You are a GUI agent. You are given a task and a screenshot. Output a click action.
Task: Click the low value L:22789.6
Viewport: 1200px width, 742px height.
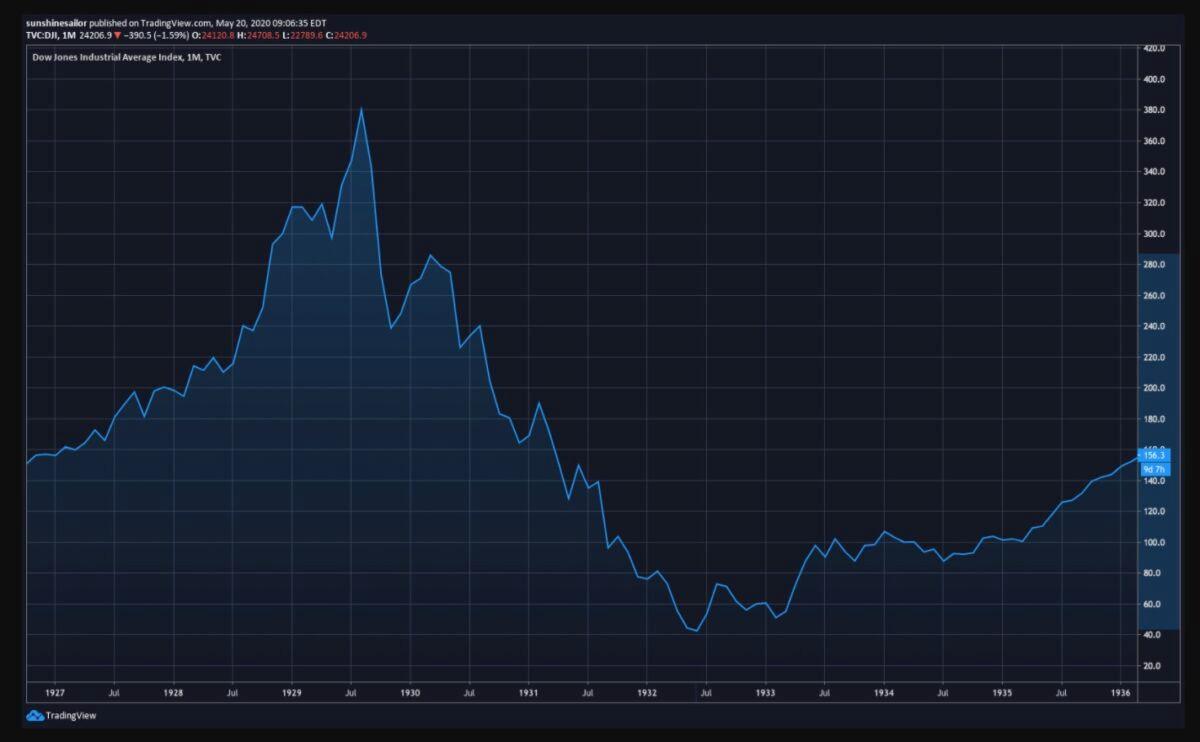click(x=304, y=35)
